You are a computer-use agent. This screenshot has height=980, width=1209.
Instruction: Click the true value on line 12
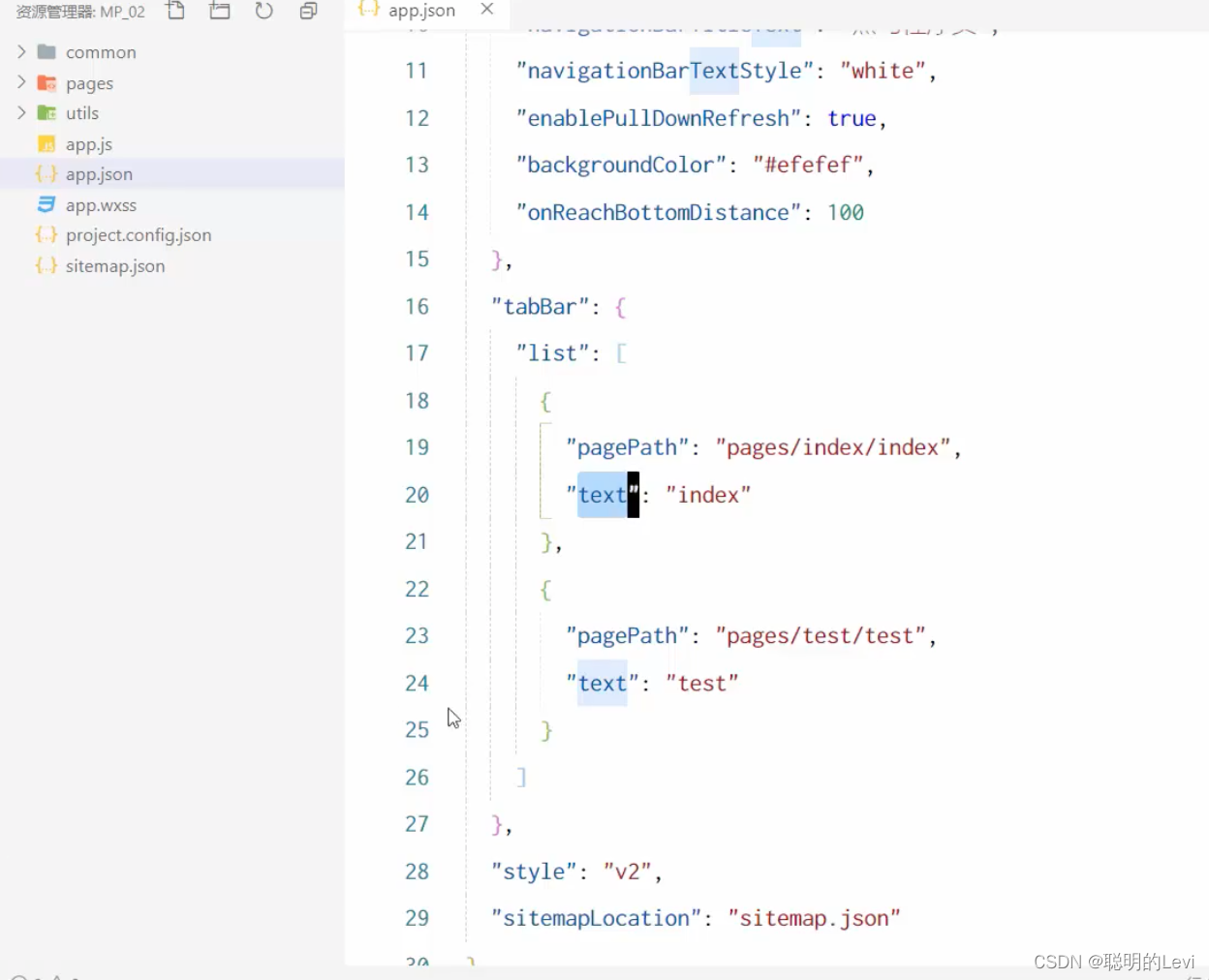[852, 118]
